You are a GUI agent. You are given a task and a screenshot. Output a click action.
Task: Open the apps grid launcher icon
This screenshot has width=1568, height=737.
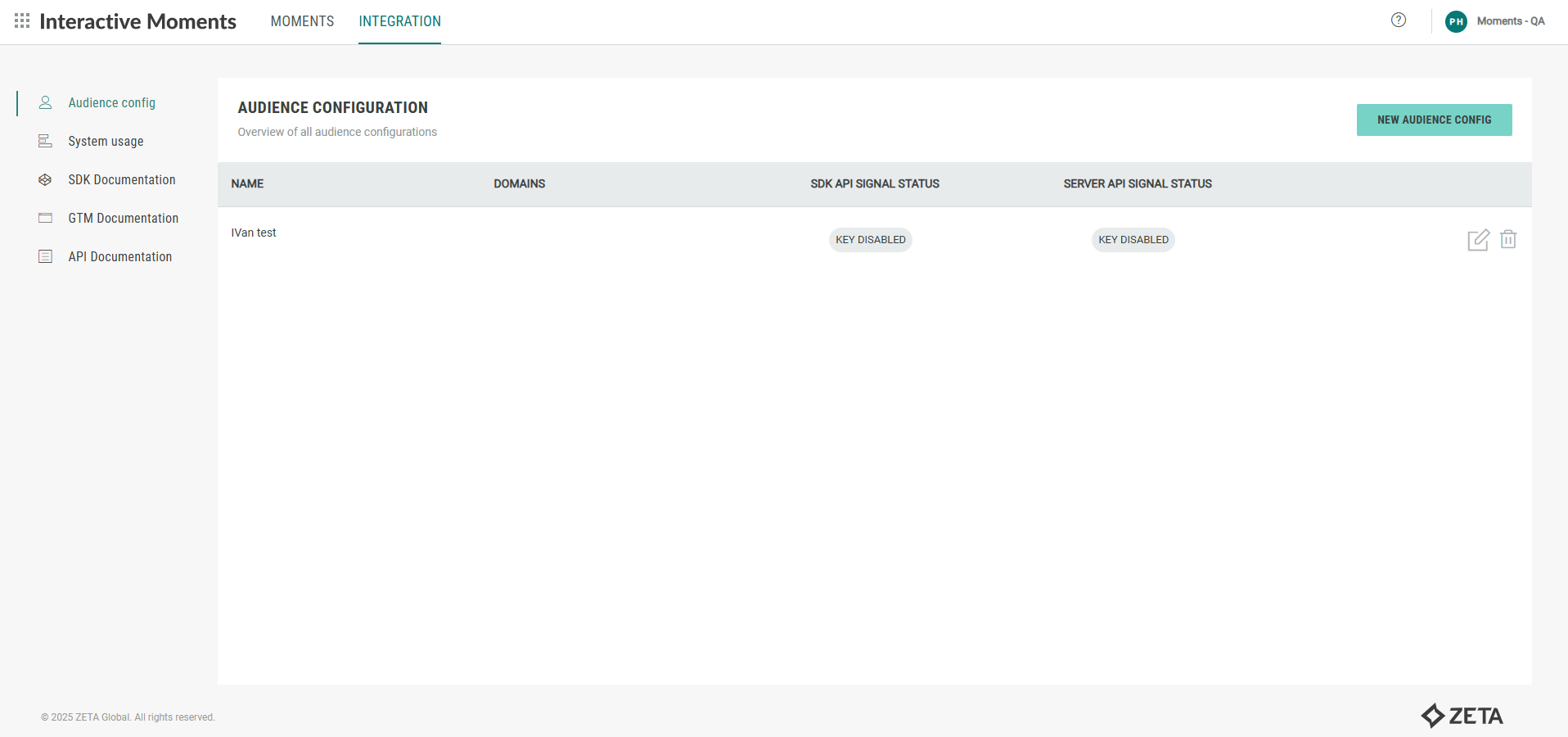(x=22, y=21)
